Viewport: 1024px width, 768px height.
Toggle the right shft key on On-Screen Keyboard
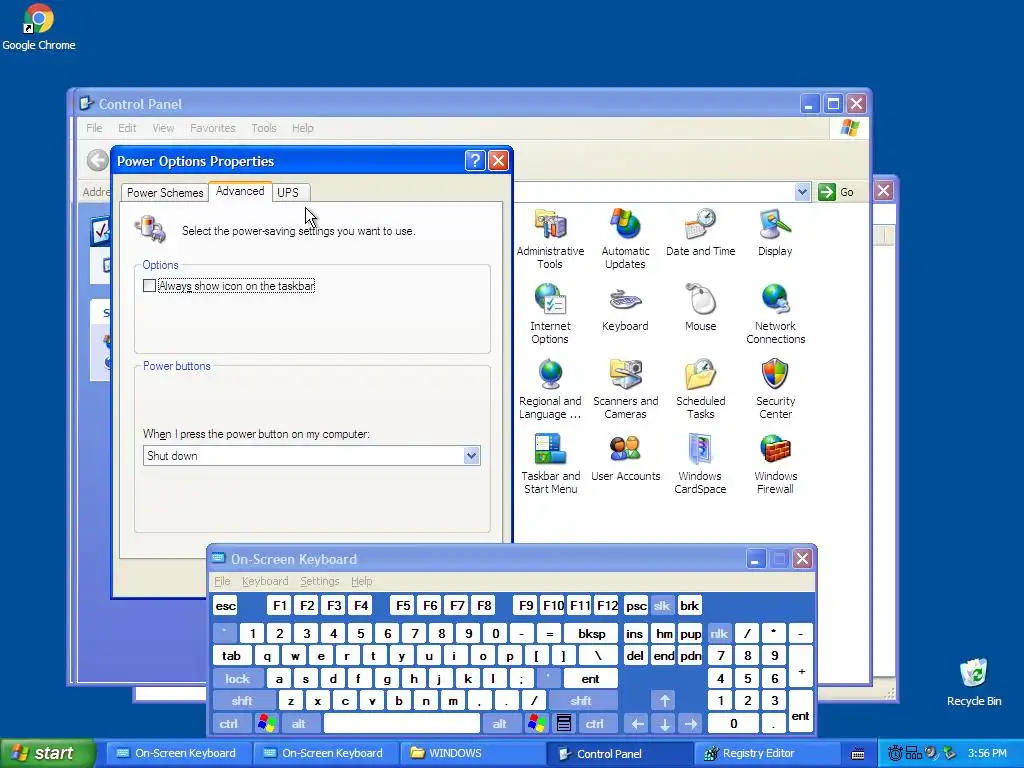(x=581, y=701)
